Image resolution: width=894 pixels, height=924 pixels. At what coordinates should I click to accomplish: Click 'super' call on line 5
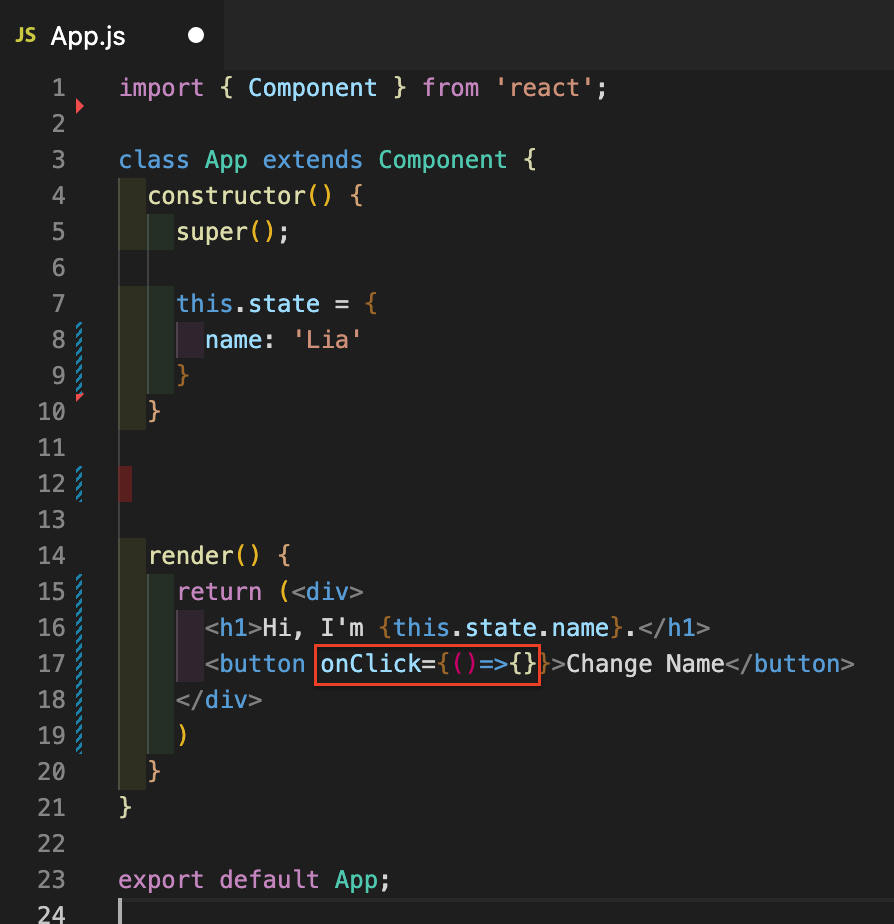coord(212,232)
